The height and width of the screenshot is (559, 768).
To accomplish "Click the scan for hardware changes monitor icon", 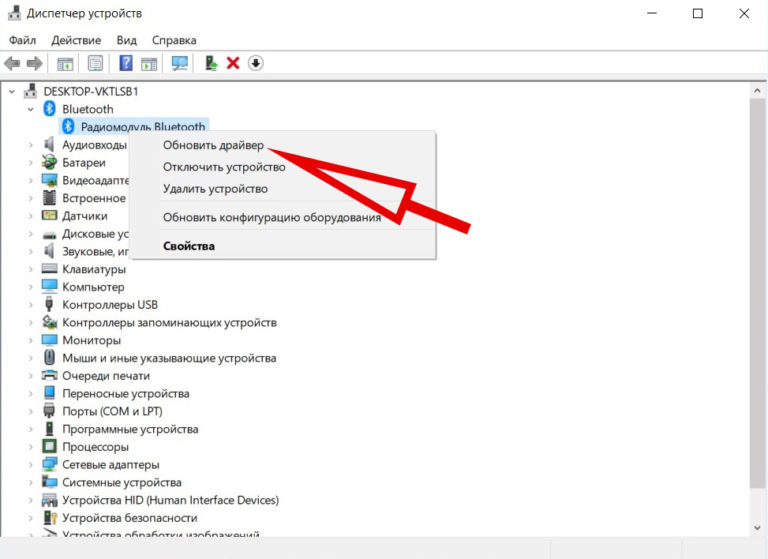I will 180,63.
